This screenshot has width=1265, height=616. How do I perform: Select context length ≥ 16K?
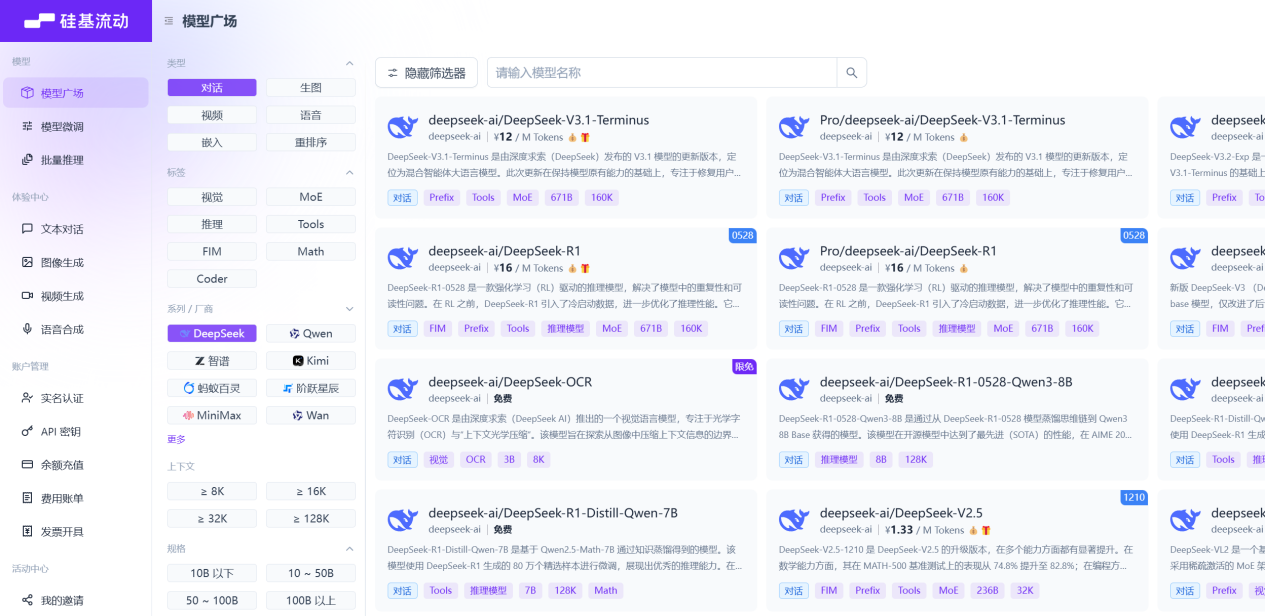(x=311, y=491)
